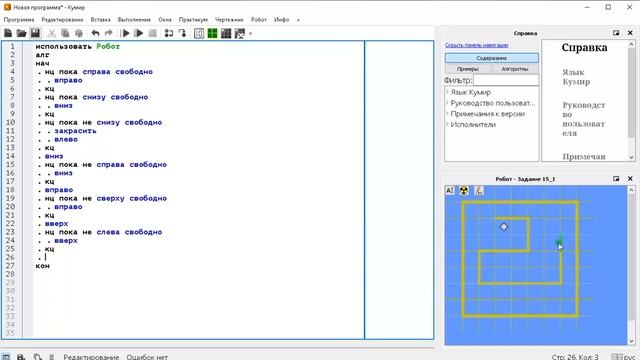The image size is (640, 360).
Task: Open the Robot control pult icon
Action: 240,33
